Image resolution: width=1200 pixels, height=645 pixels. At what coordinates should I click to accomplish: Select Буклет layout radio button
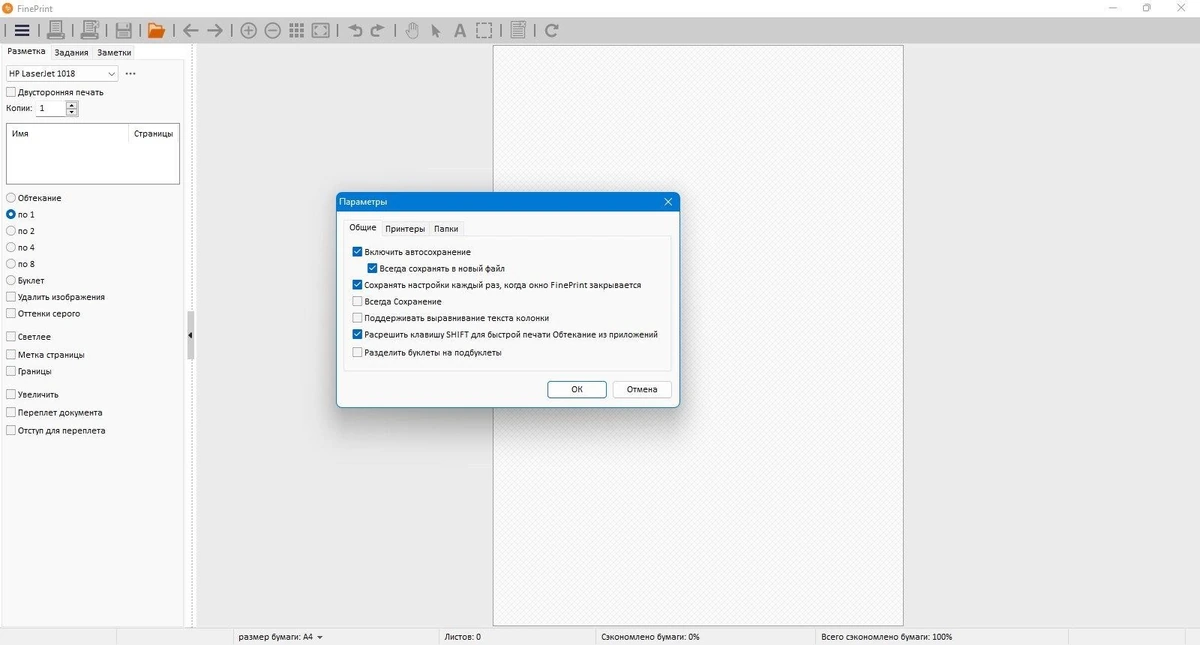pyautogui.click(x=11, y=281)
